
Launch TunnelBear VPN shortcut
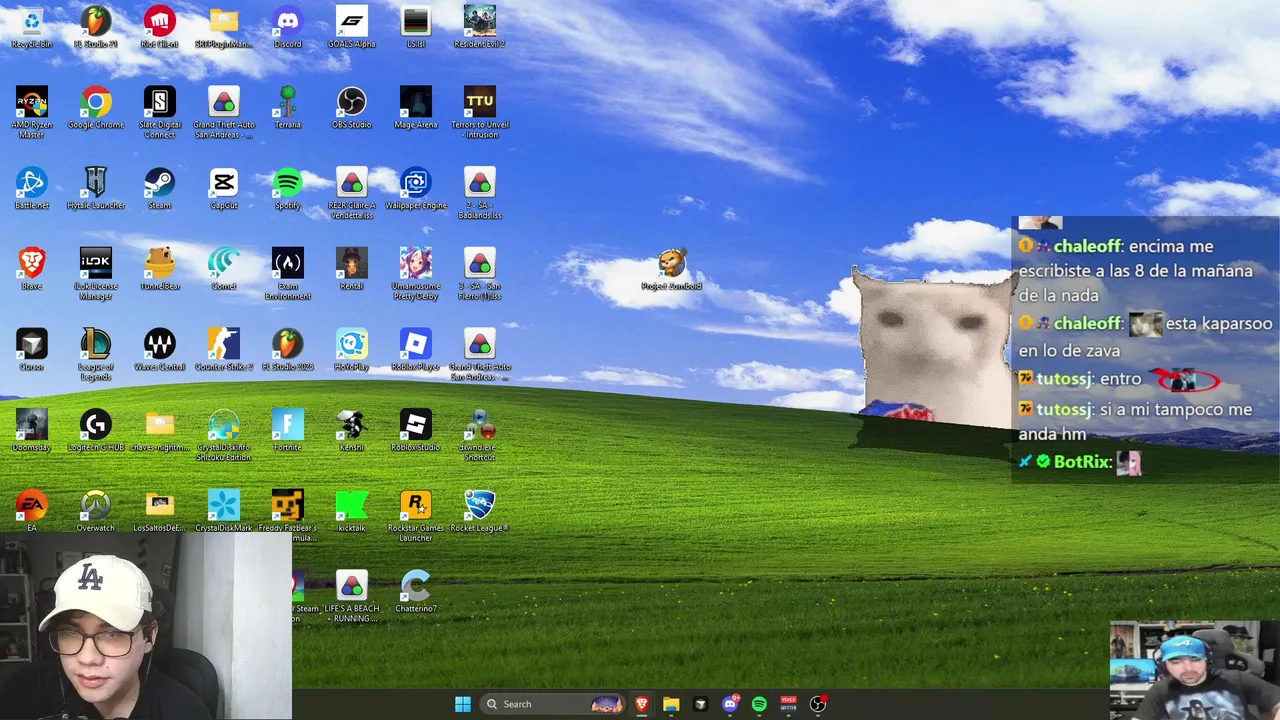pos(160,269)
